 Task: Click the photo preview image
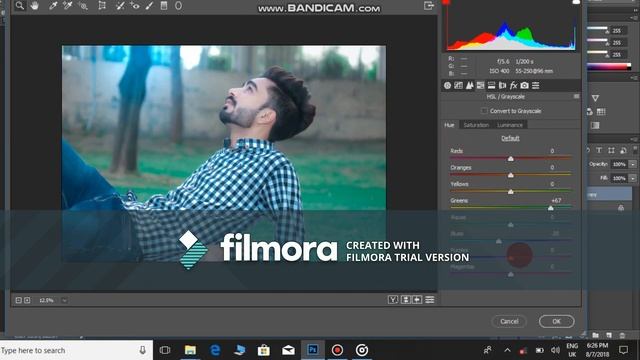(x=224, y=153)
